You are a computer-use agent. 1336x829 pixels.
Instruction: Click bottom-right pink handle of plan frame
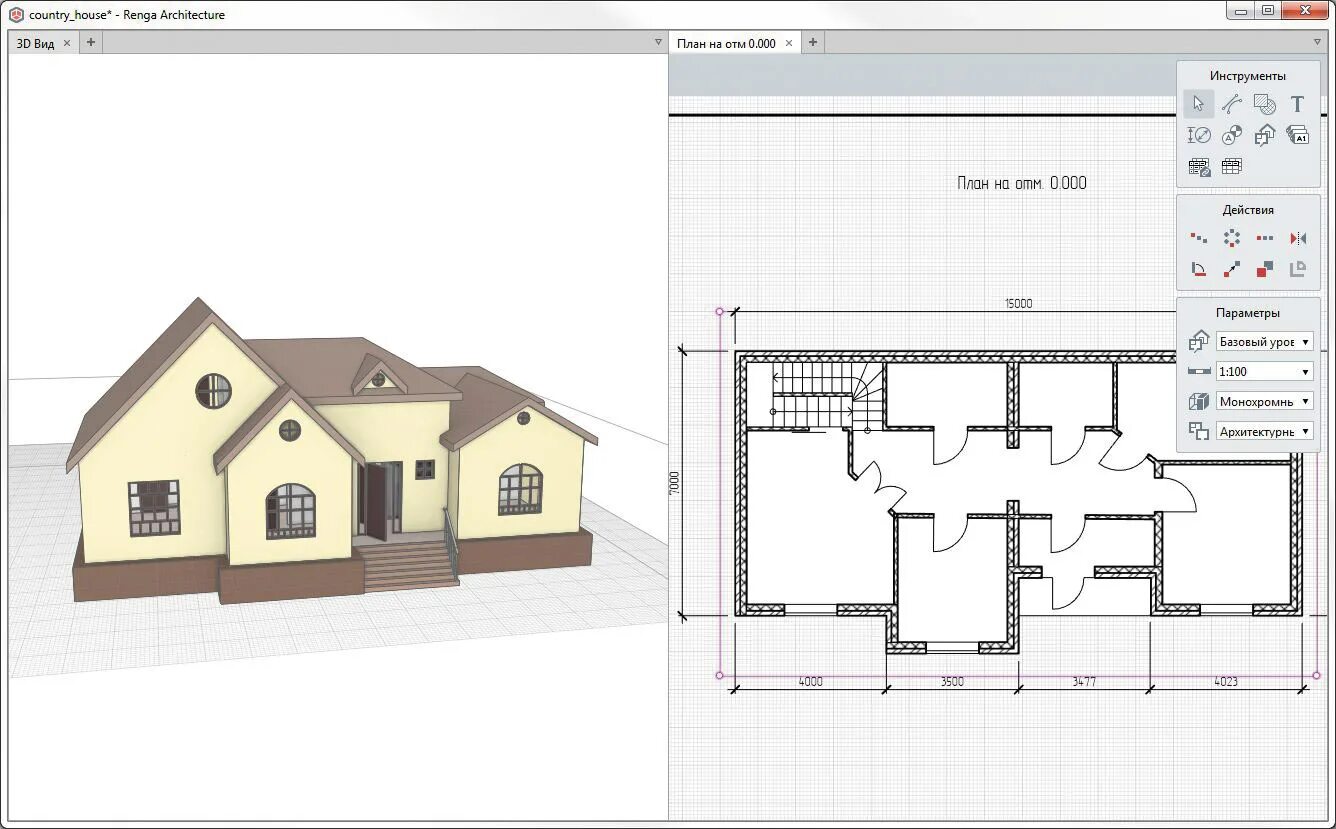pos(1316,675)
